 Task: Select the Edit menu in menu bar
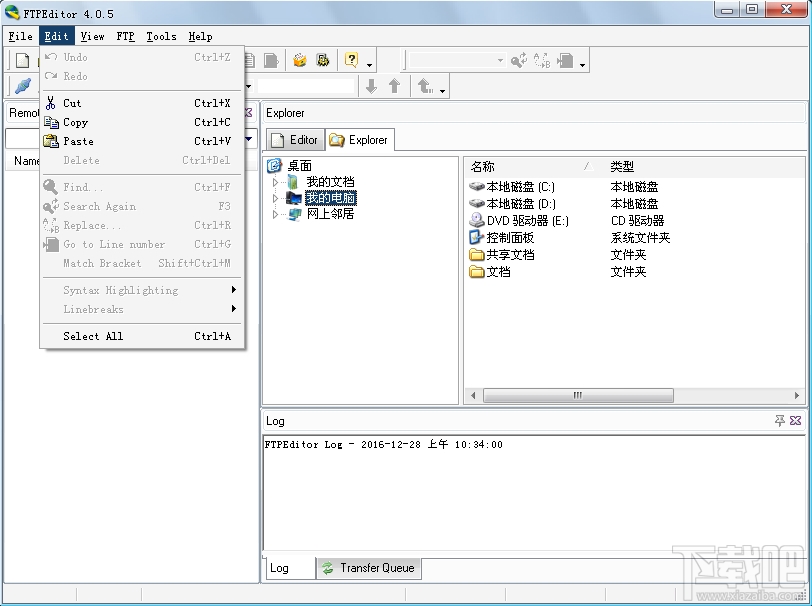[56, 36]
